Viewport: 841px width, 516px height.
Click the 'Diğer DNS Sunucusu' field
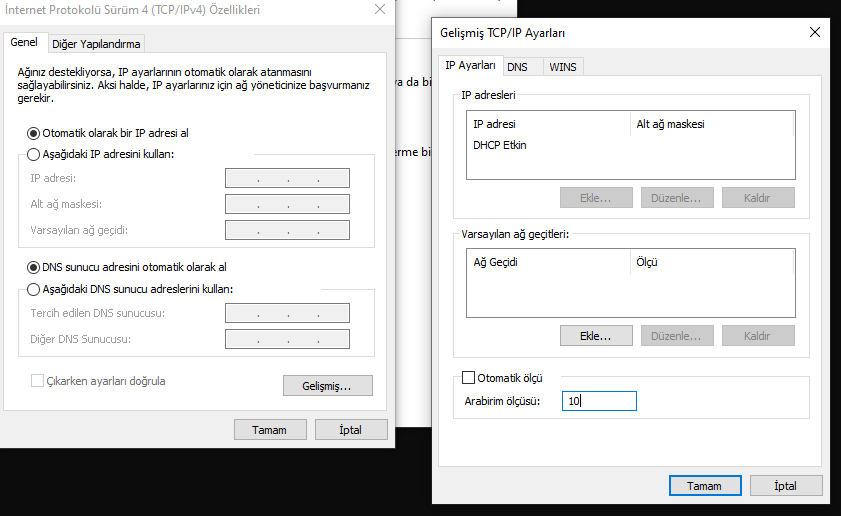[287, 339]
